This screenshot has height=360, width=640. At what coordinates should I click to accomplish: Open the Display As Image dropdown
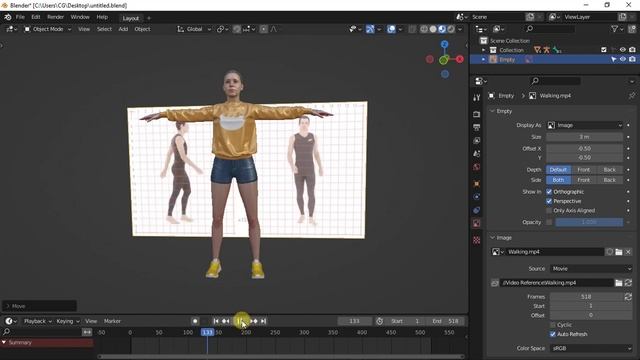tap(584, 125)
